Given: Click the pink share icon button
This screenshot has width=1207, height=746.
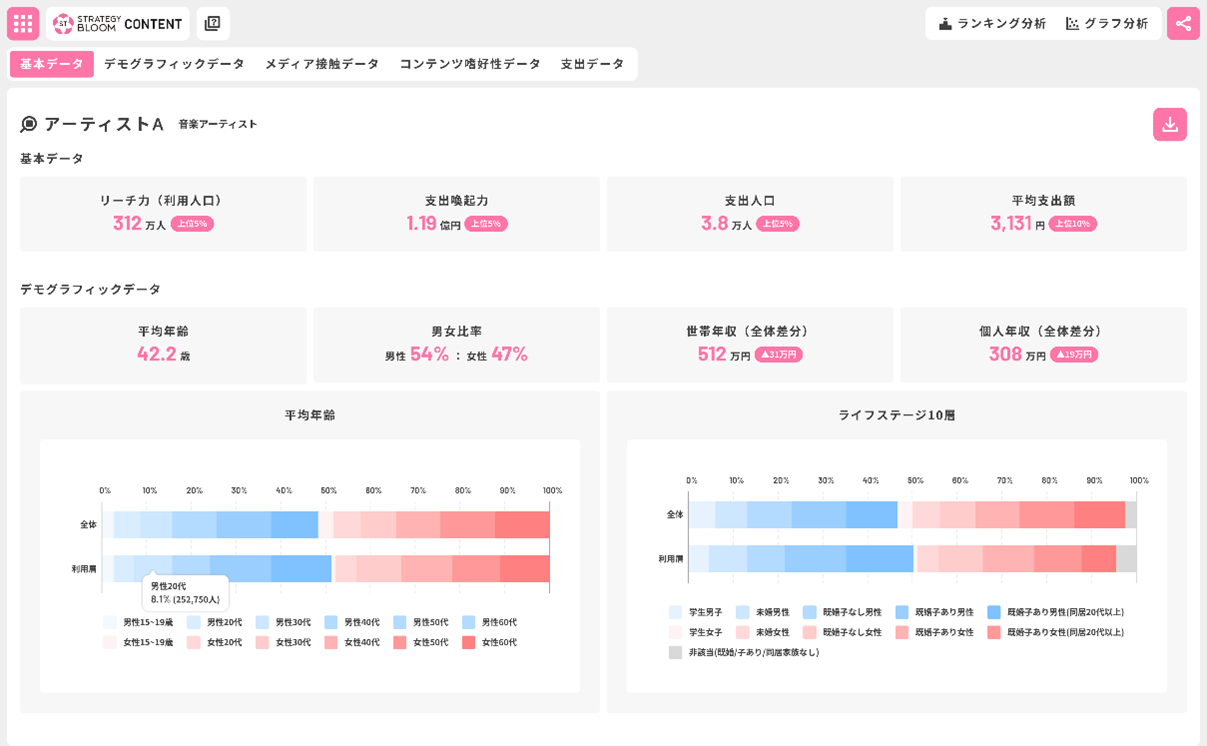Looking at the screenshot, I should point(1183,23).
